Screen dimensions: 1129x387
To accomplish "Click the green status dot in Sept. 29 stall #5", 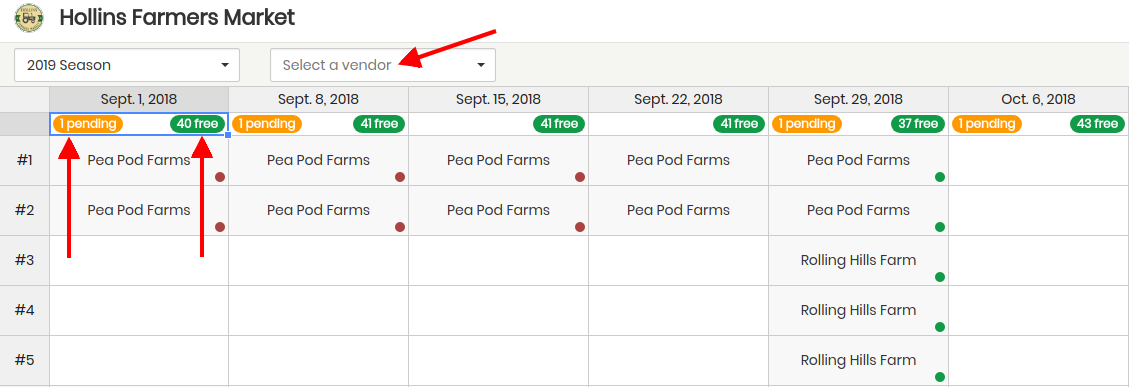I will pos(940,377).
